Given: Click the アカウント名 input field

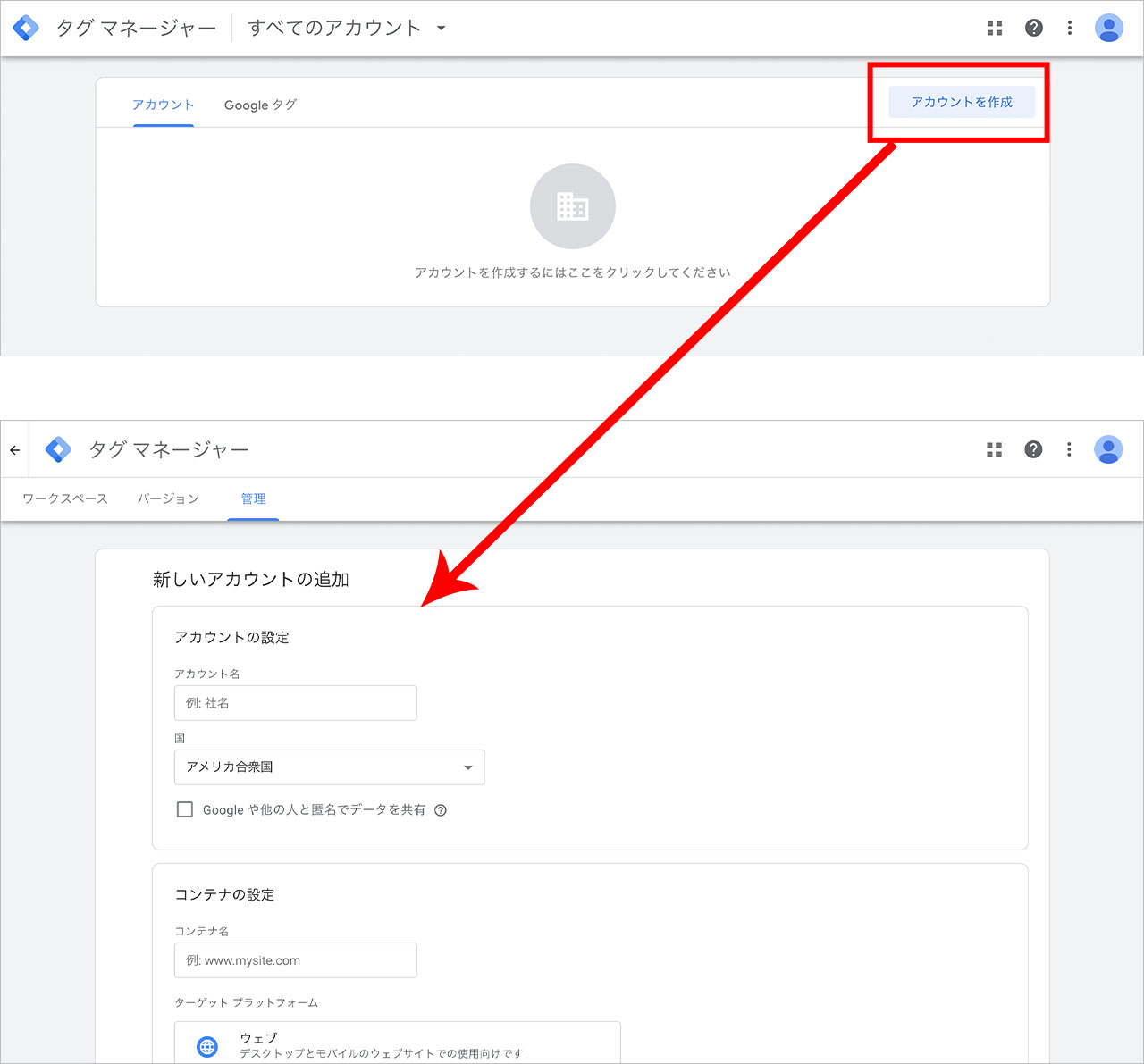Looking at the screenshot, I should 295,703.
